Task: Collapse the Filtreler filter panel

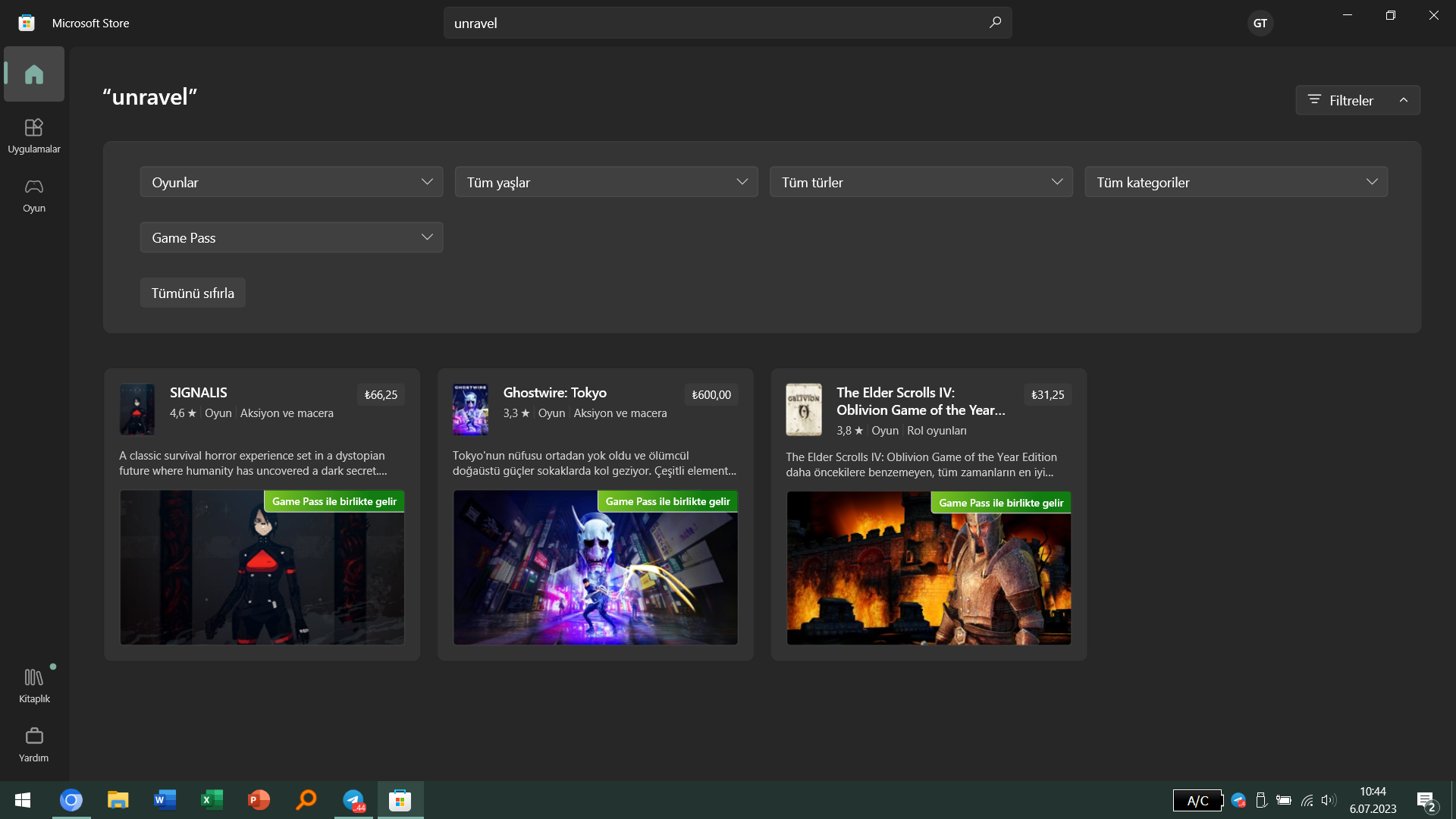Action: click(x=1357, y=100)
